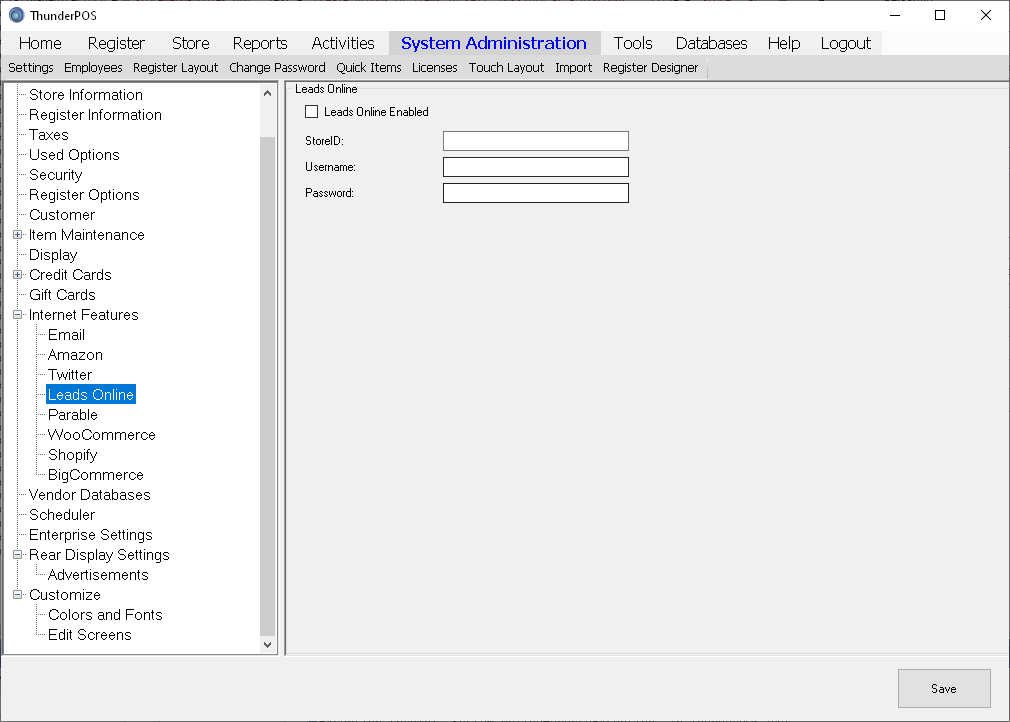This screenshot has height=722, width=1010.
Task: Enable the Leads Online Enabled checkbox
Action: (x=312, y=112)
